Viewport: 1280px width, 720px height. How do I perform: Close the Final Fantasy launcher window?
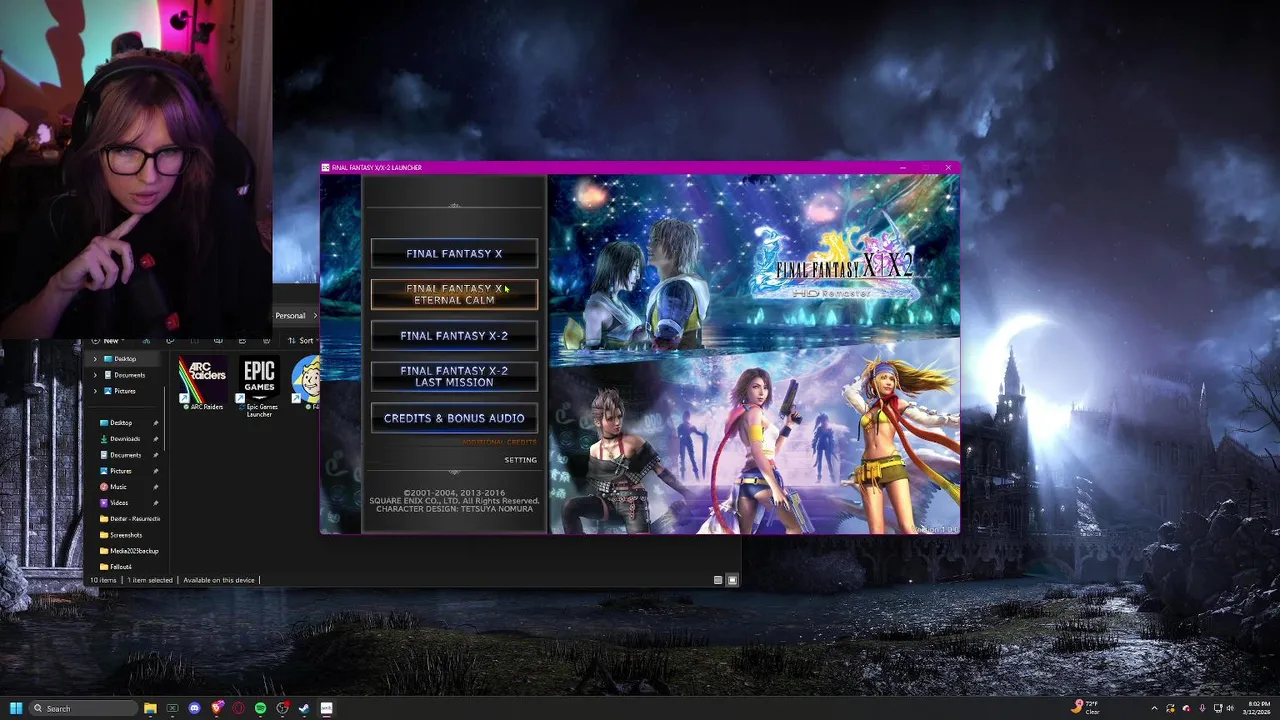pos(947,167)
